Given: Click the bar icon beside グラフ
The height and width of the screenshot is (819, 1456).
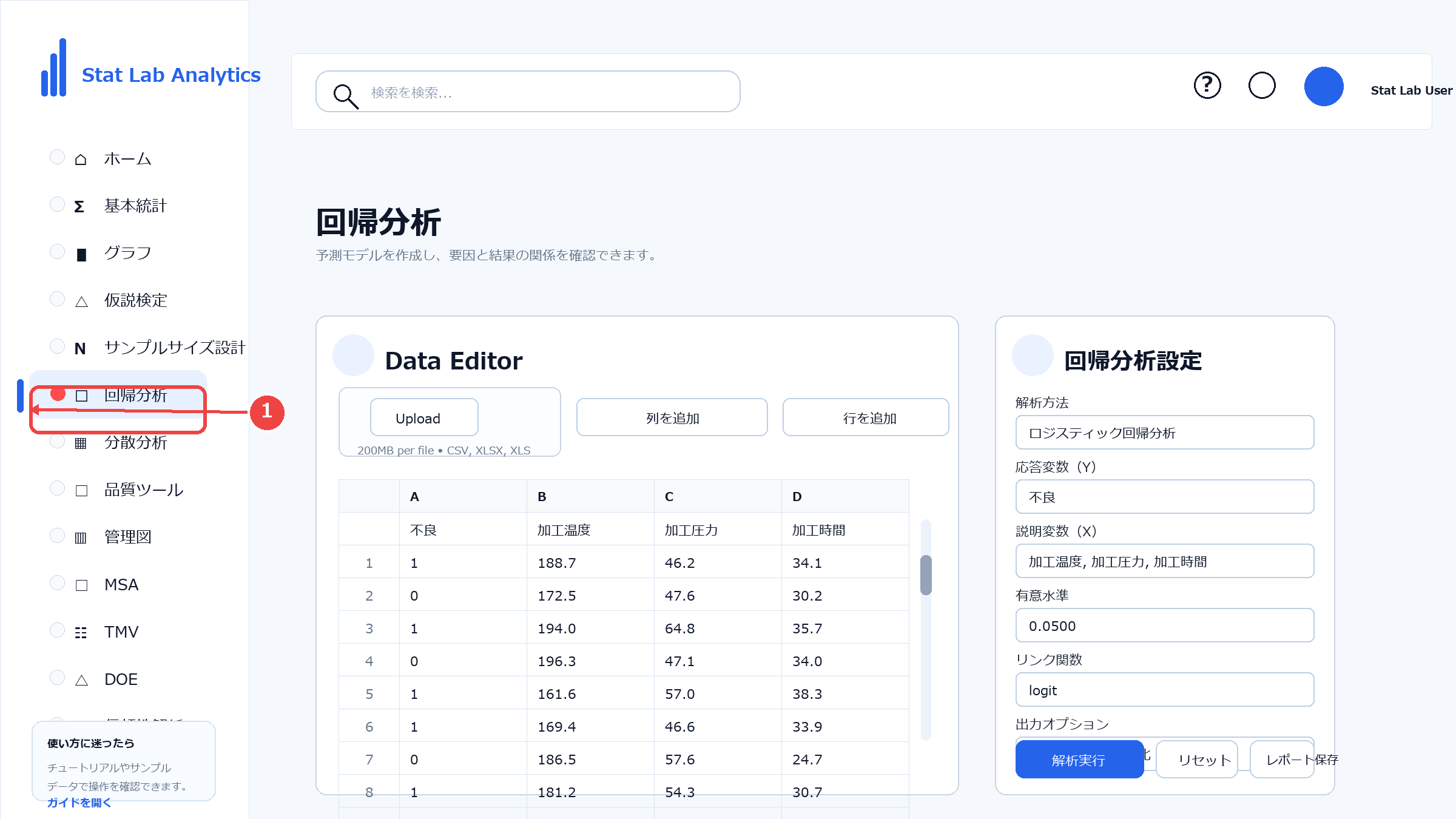Looking at the screenshot, I should pyautogui.click(x=81, y=254).
